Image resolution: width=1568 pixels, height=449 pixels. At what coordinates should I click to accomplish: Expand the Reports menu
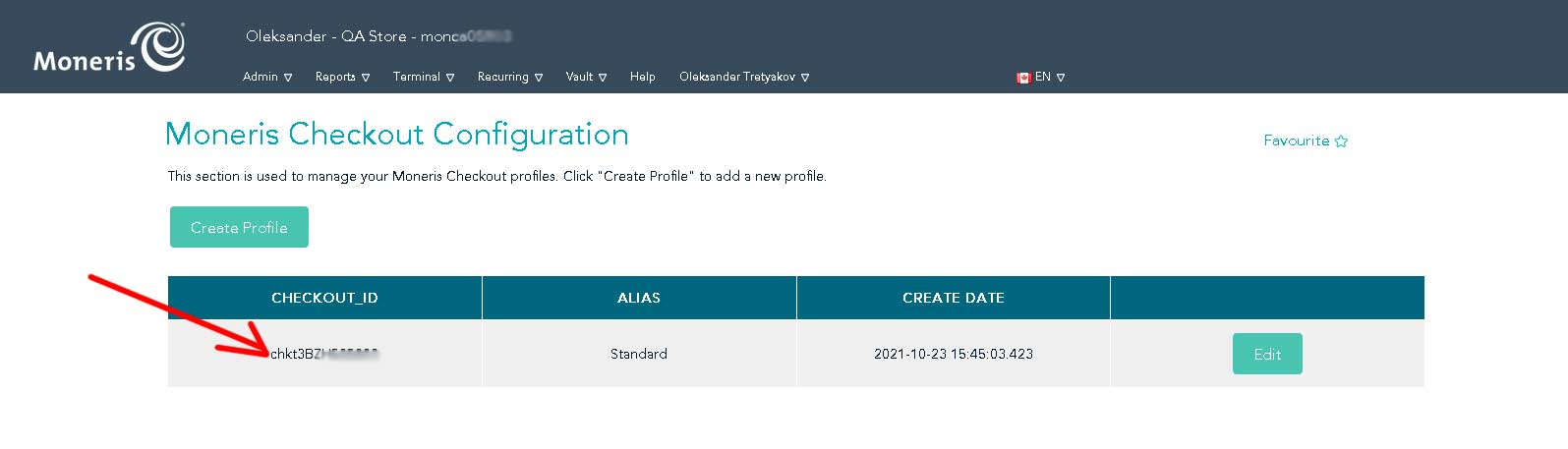(342, 77)
